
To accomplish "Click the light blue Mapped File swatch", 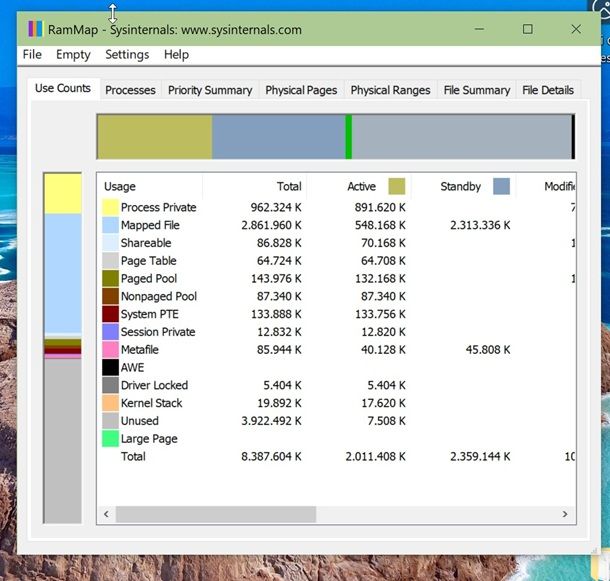I will (x=110, y=225).
